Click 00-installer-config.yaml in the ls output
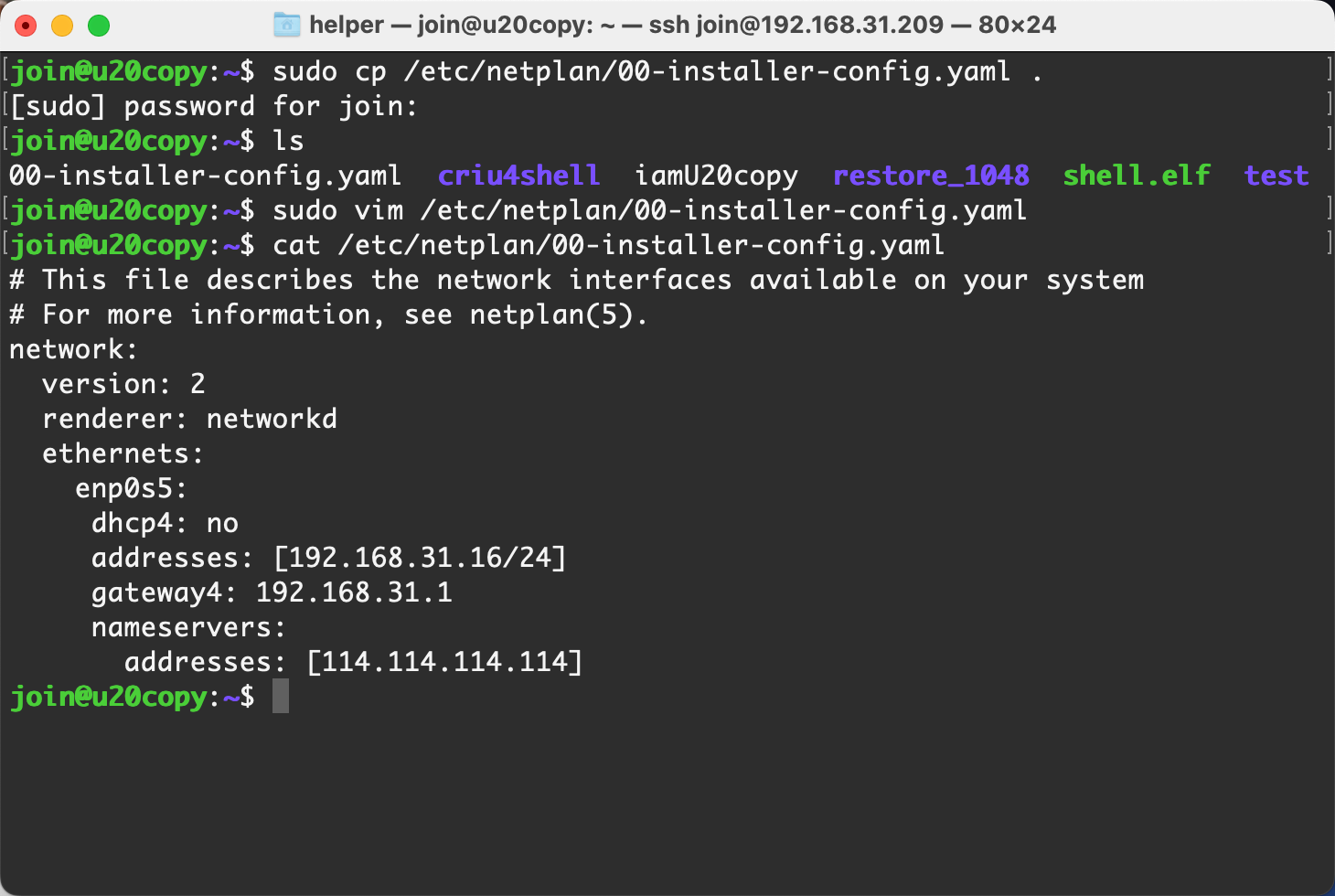 [205, 176]
